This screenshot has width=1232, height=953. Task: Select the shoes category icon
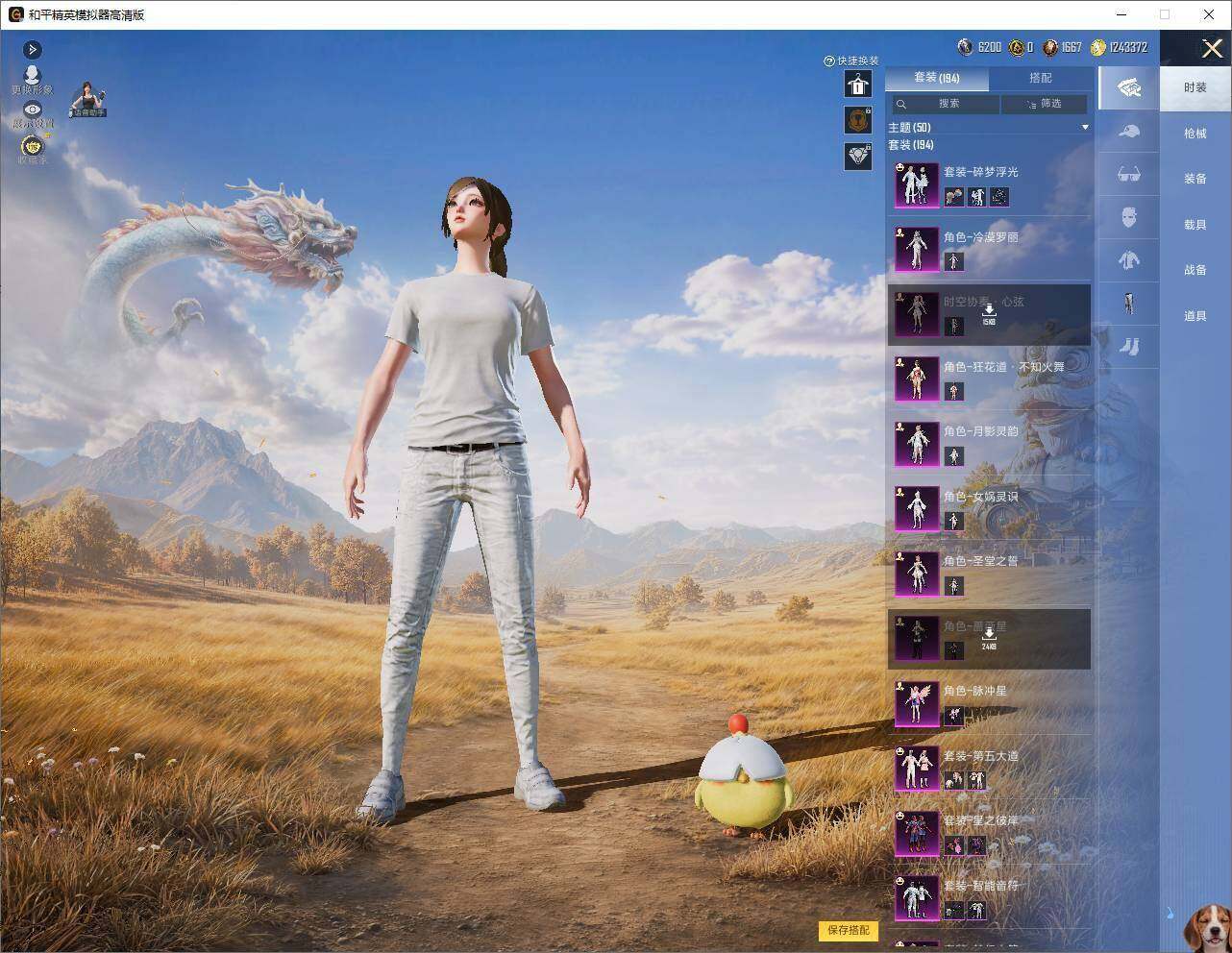tap(1129, 346)
